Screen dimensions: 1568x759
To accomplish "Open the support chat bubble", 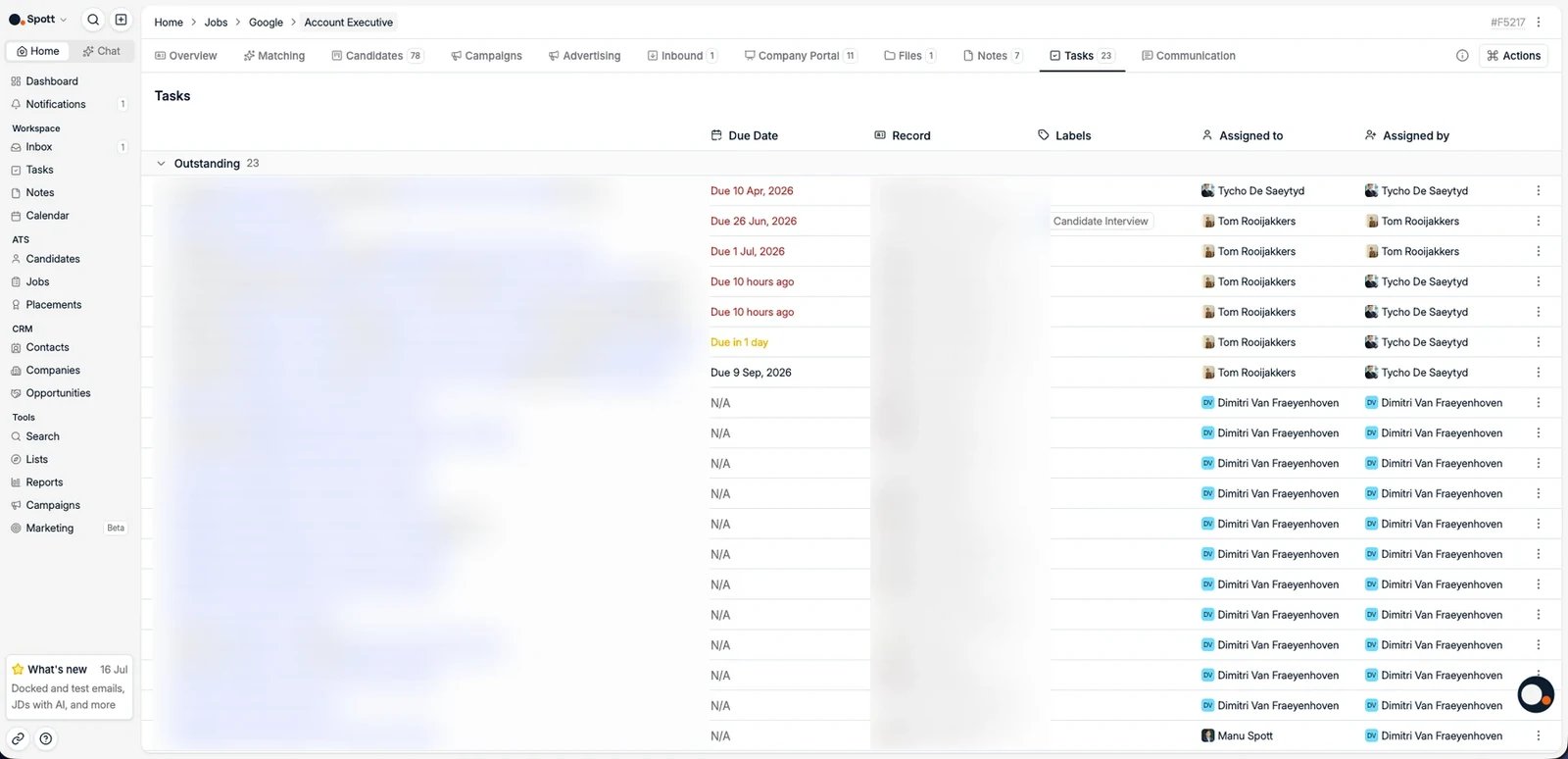I will pyautogui.click(x=1536, y=694).
